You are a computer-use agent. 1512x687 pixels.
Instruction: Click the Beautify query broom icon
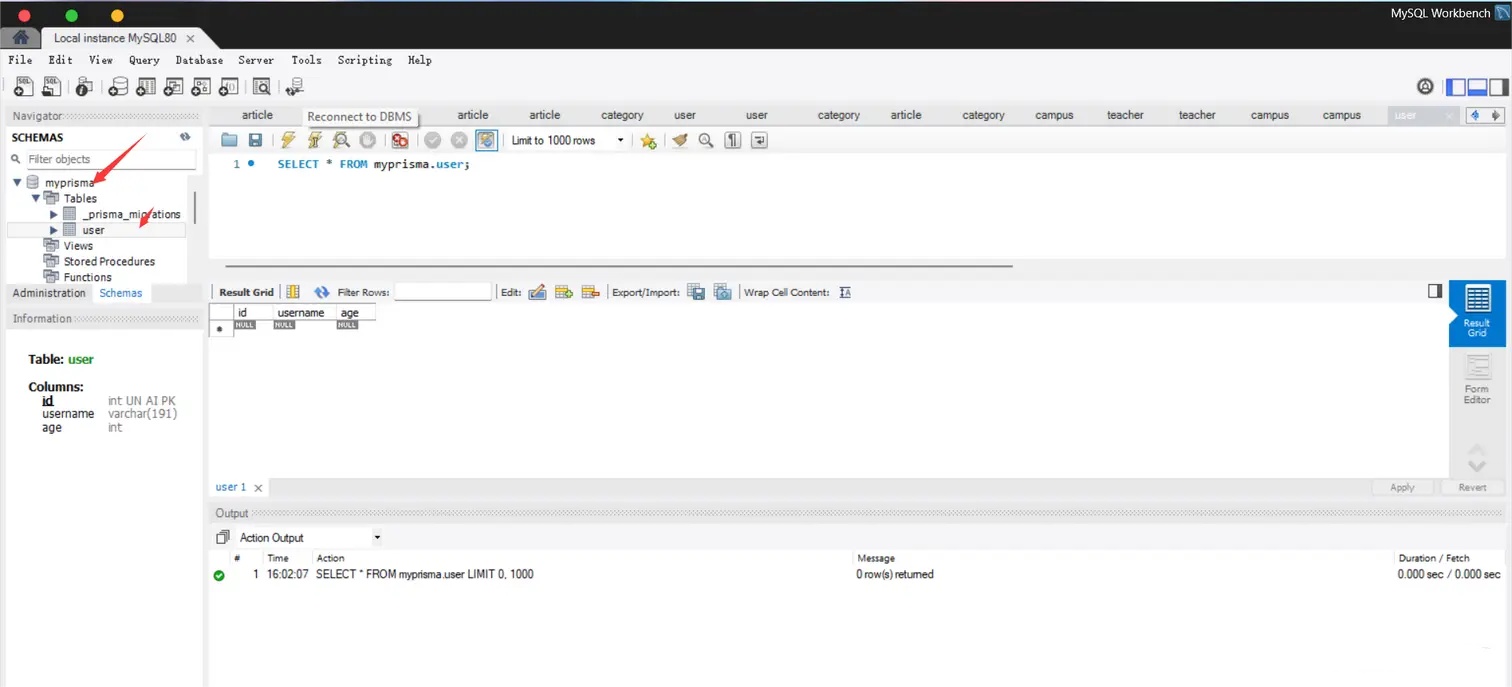[680, 141]
